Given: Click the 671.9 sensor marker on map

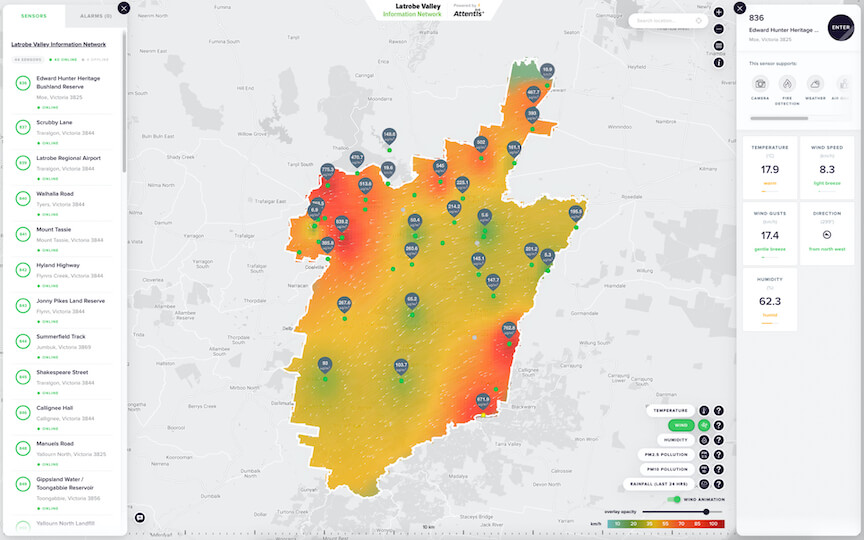Looking at the screenshot, I should [x=483, y=401].
